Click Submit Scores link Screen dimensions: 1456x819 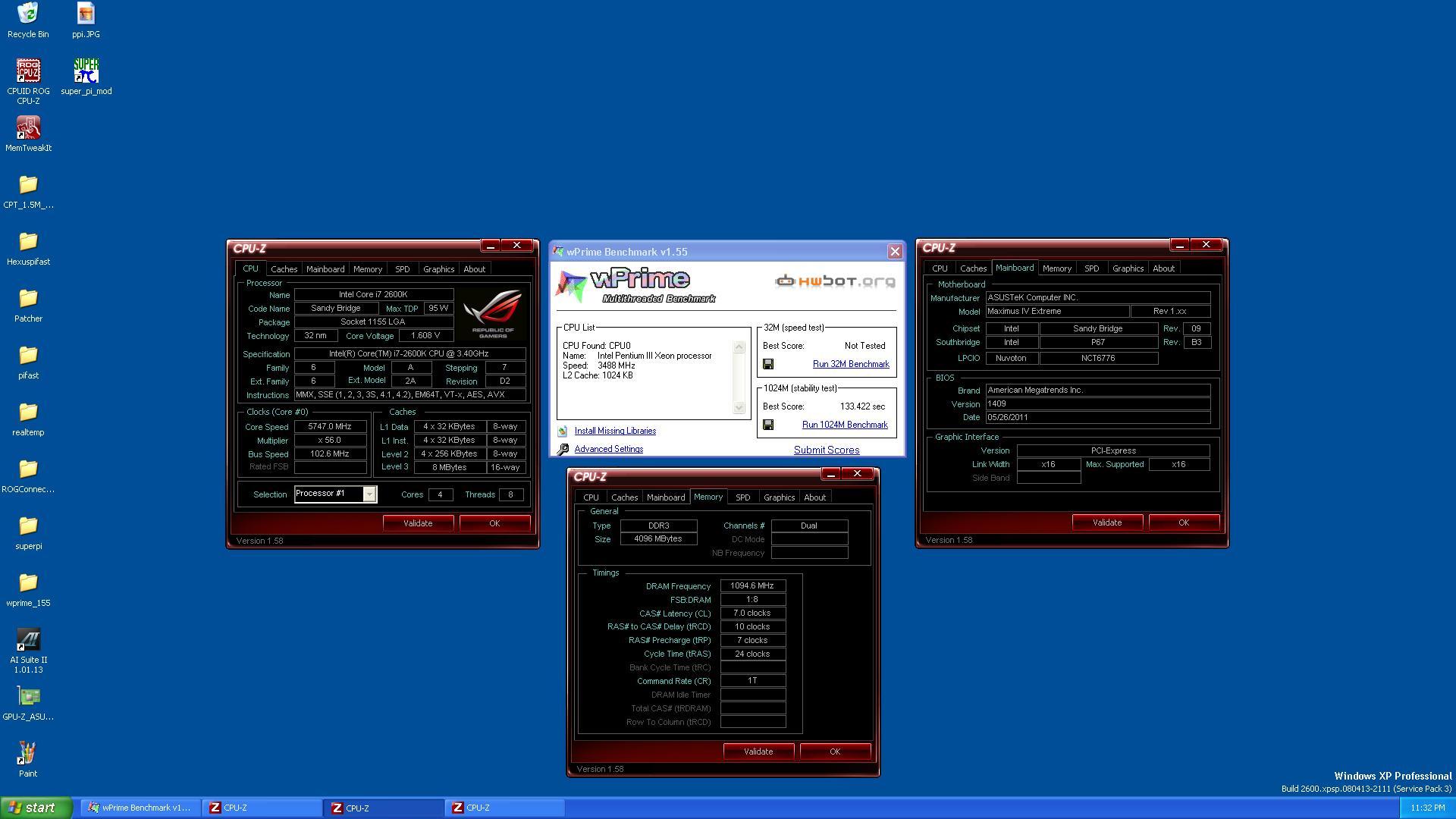(x=827, y=450)
